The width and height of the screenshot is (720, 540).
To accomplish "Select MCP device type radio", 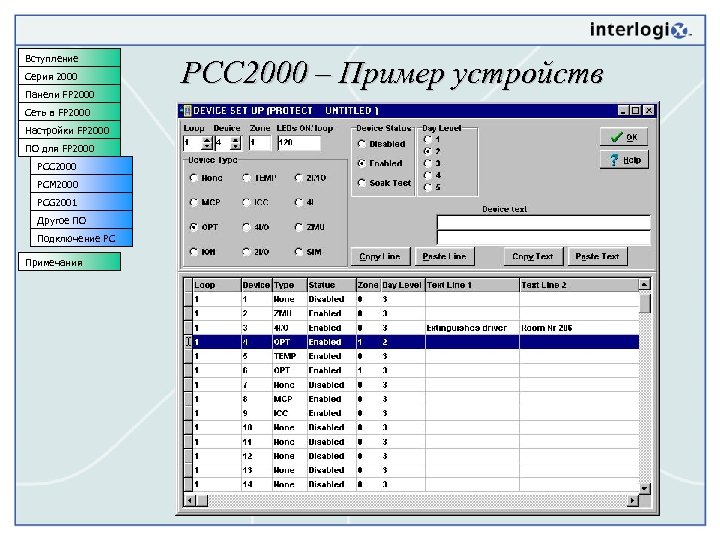I will pyautogui.click(x=193, y=202).
